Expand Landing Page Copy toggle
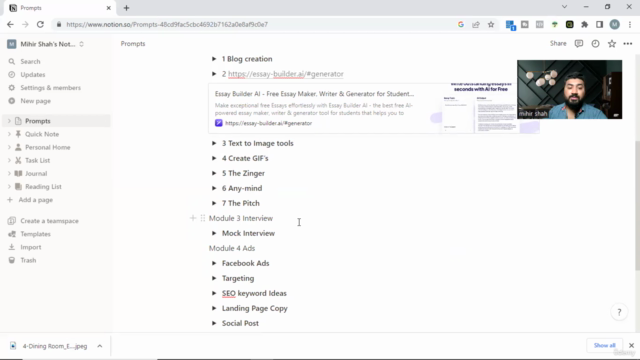640x360 pixels. click(214, 308)
